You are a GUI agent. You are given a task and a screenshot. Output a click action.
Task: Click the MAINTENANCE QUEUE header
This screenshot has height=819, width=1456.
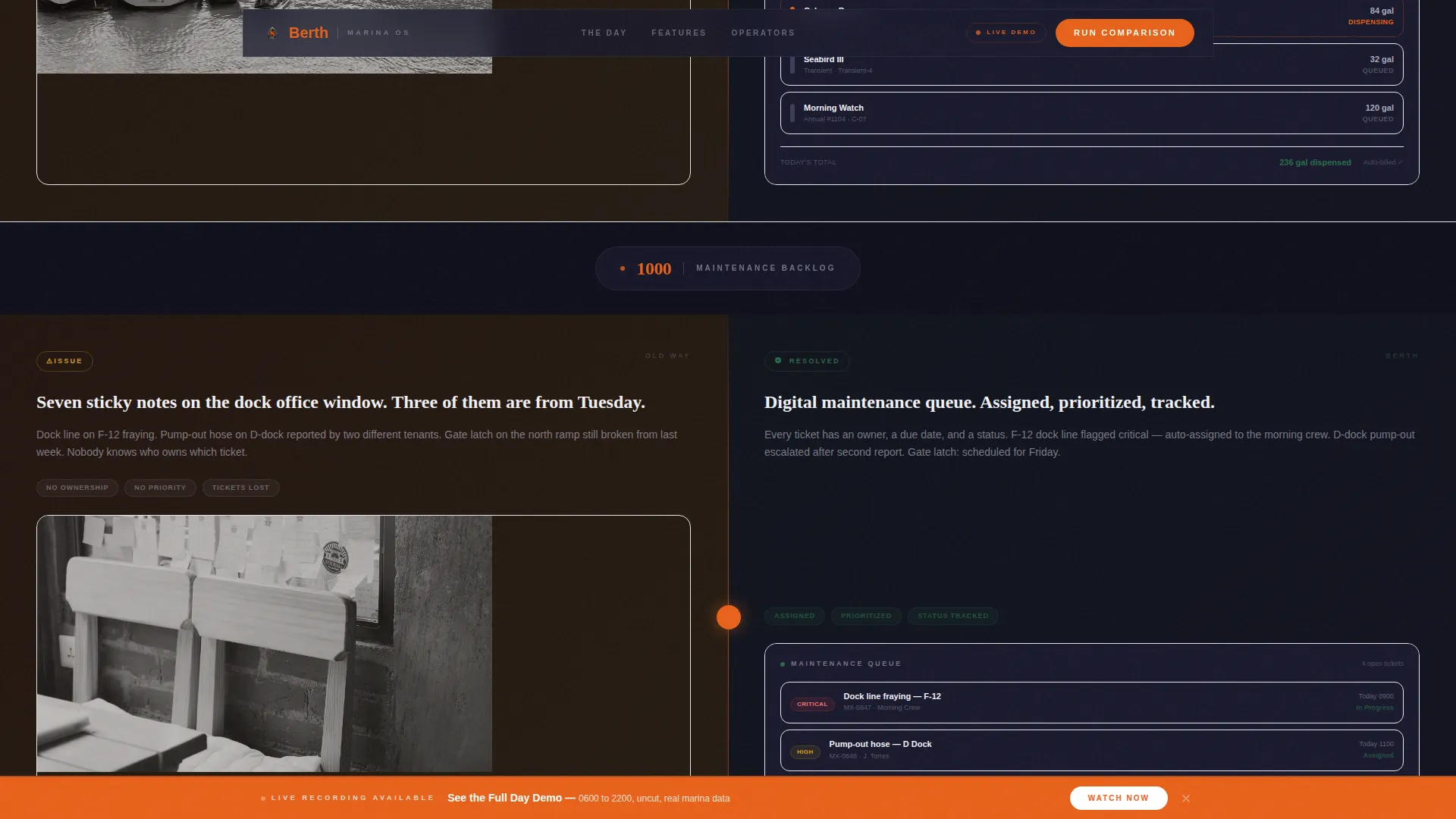click(846, 664)
